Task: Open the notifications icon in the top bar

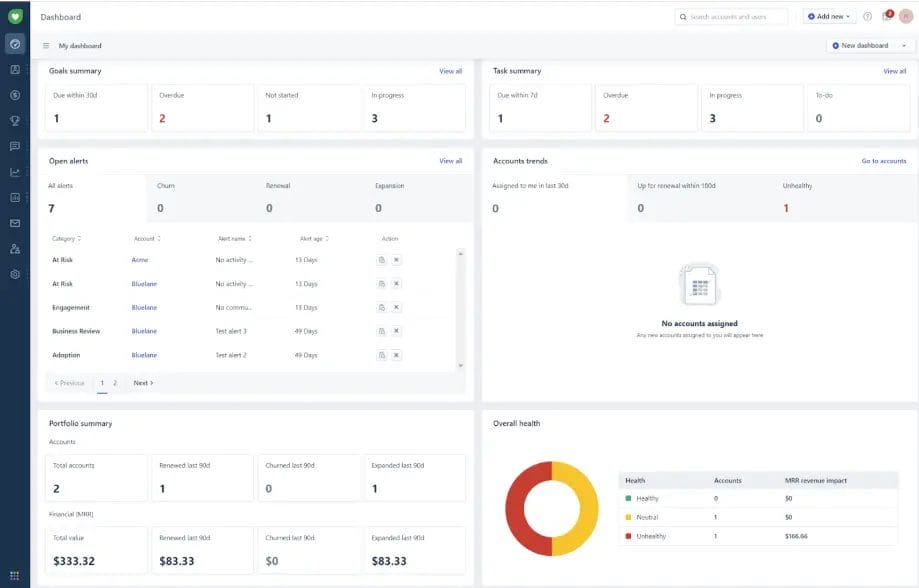Action: tap(886, 16)
